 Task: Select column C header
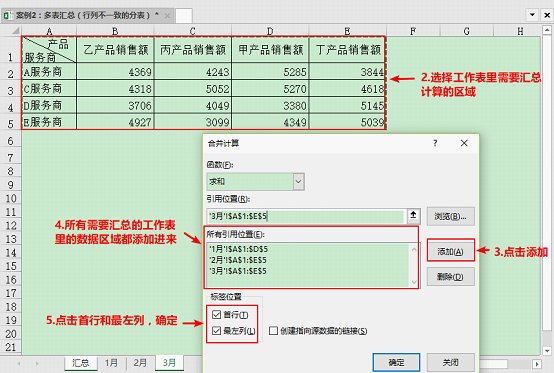[193, 31]
